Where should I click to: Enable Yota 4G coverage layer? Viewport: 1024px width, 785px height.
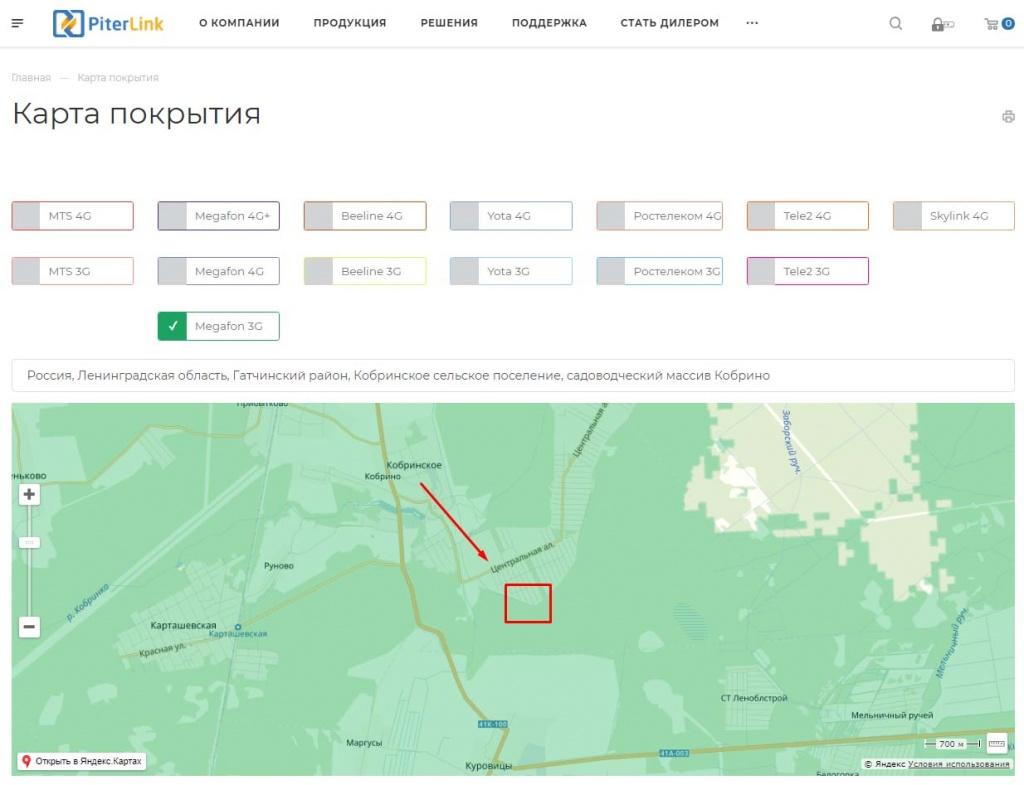511,216
